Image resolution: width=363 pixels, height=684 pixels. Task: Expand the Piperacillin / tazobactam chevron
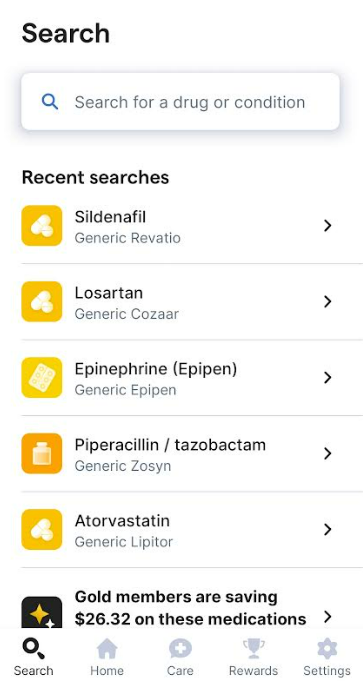(x=328, y=453)
